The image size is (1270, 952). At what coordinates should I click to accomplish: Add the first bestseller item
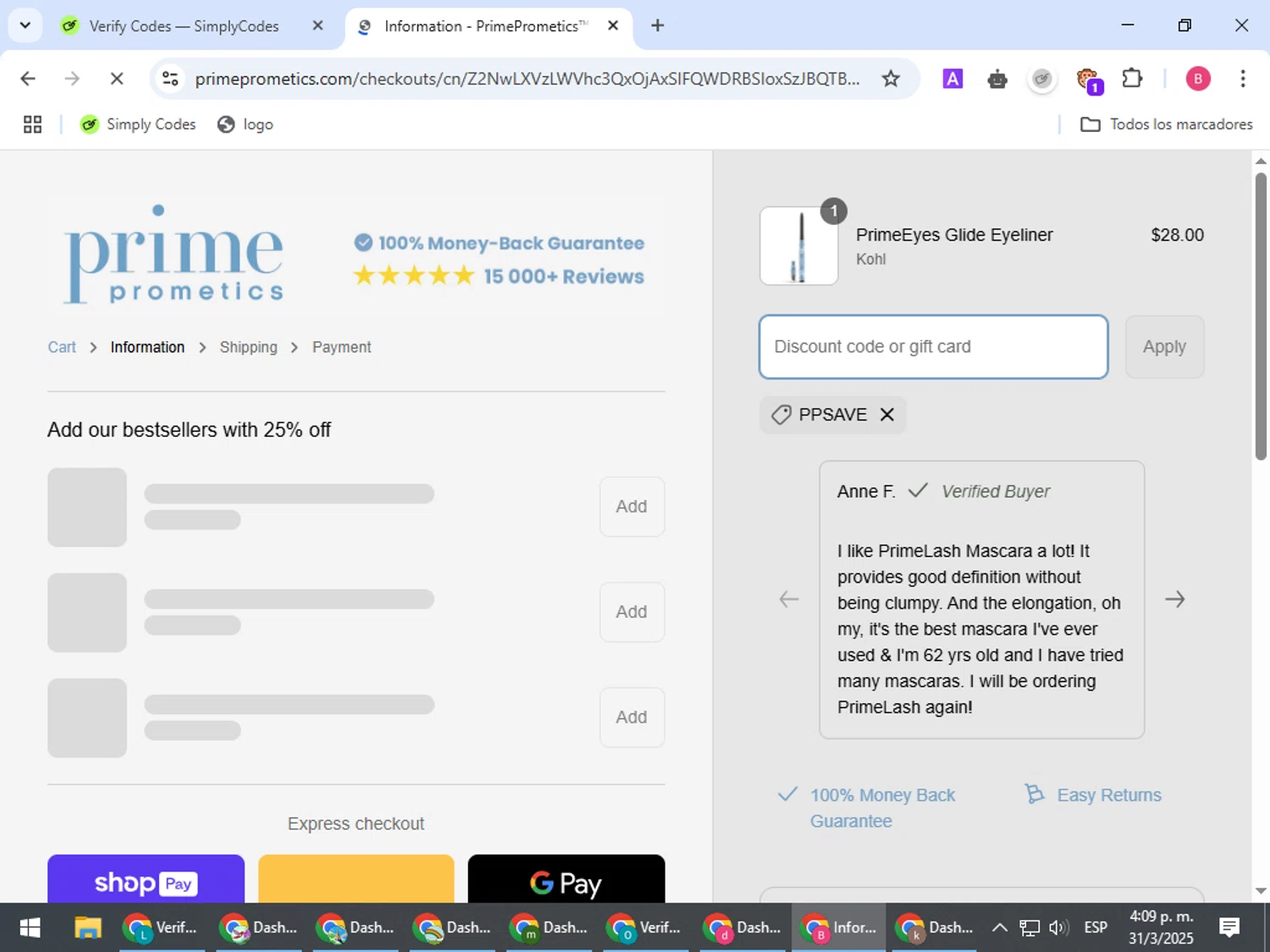[x=632, y=506]
